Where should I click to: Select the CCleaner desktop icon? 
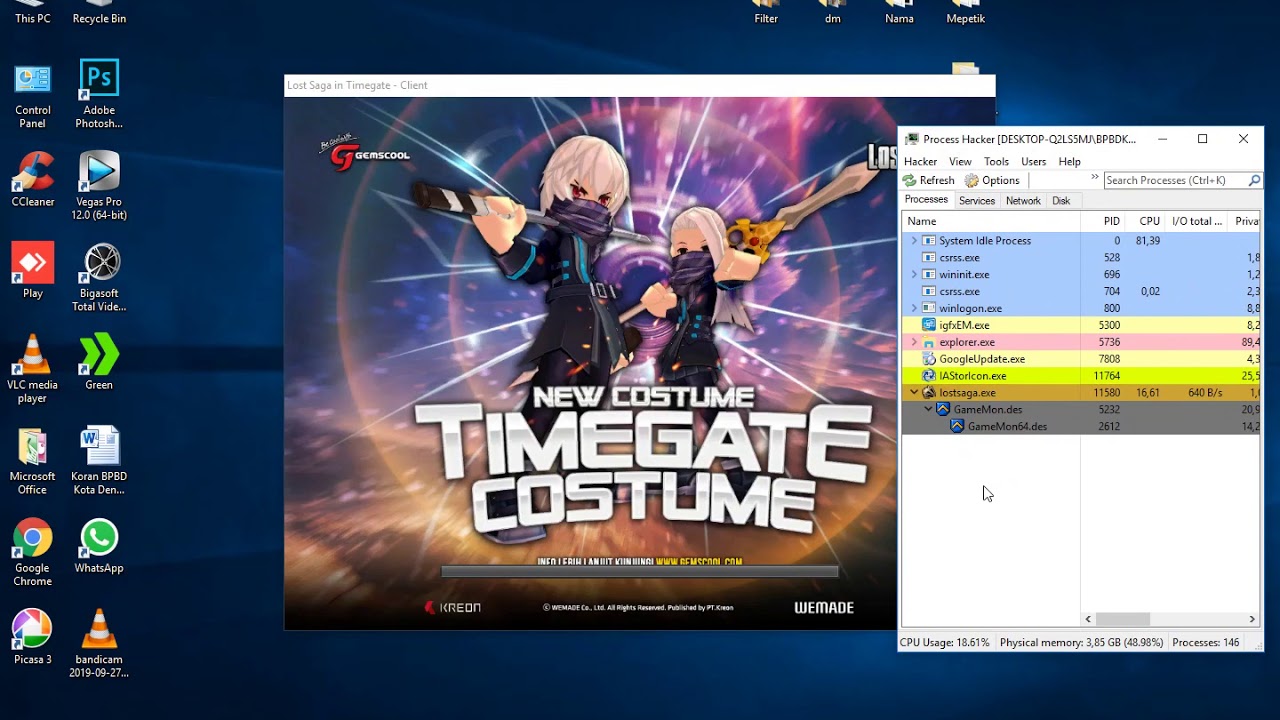(32, 180)
